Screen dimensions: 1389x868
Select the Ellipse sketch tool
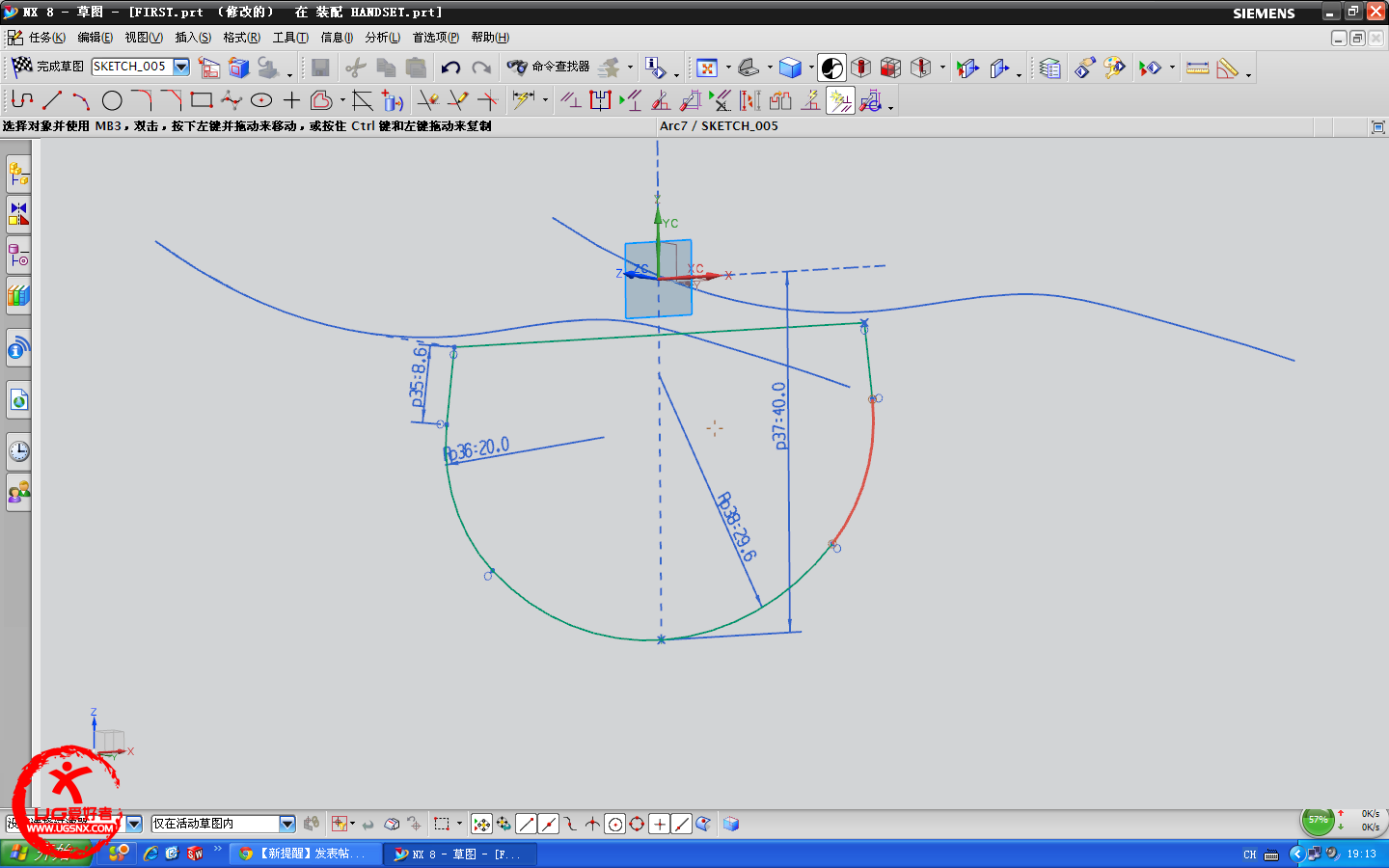(261, 99)
